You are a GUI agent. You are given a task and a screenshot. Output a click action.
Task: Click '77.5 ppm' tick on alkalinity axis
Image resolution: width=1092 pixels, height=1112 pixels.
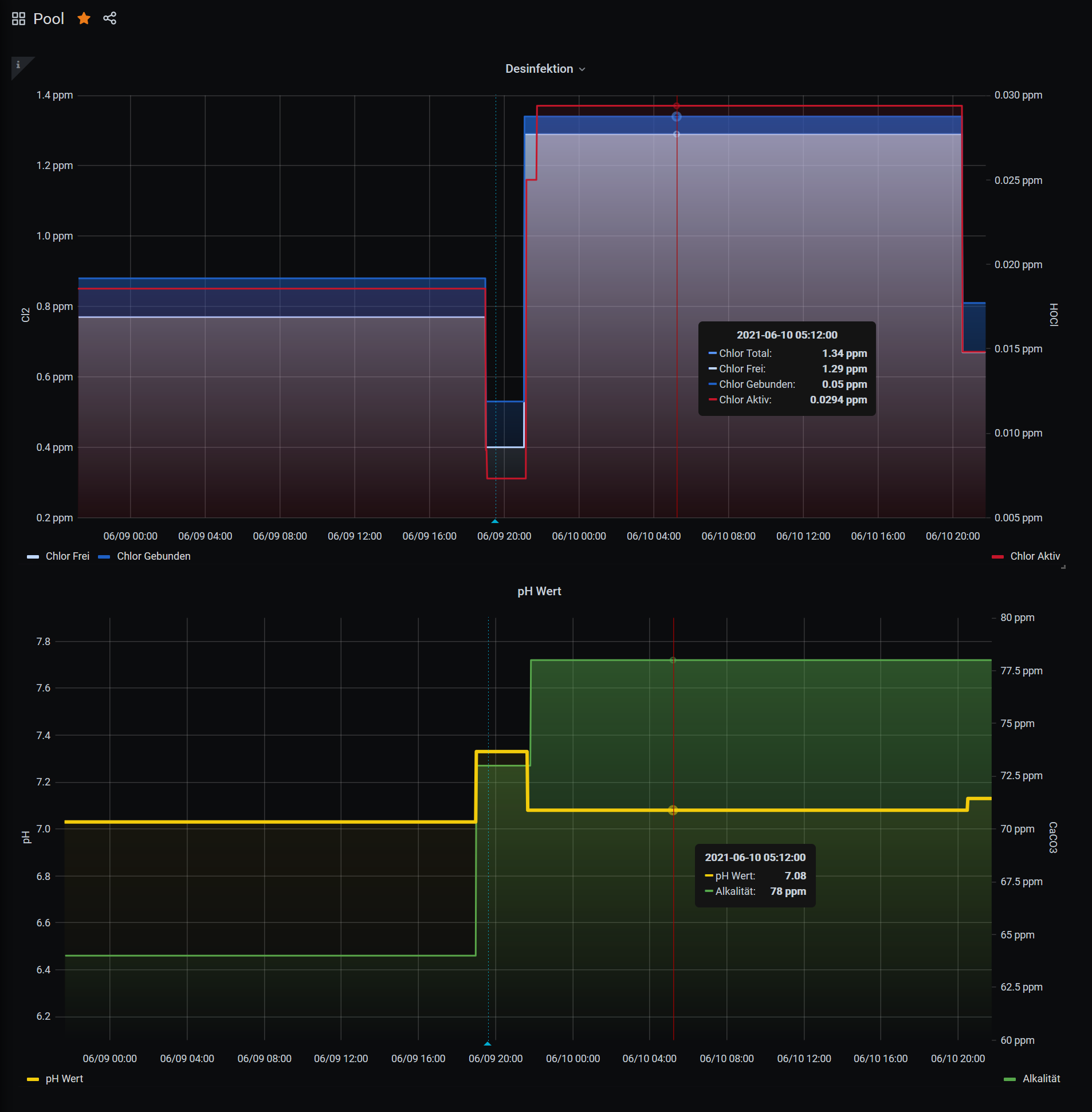tap(1022, 671)
